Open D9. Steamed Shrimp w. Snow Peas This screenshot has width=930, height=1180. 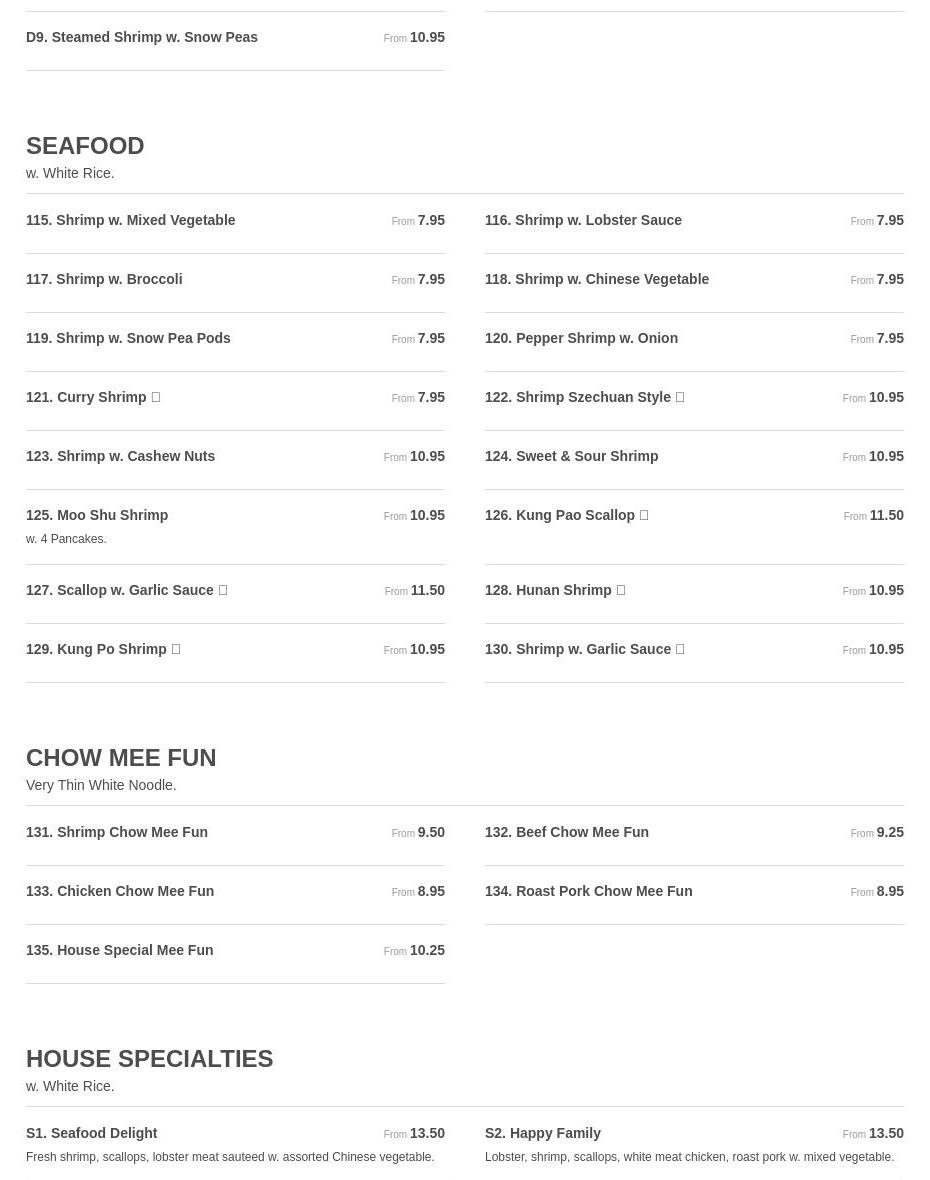click(235, 41)
